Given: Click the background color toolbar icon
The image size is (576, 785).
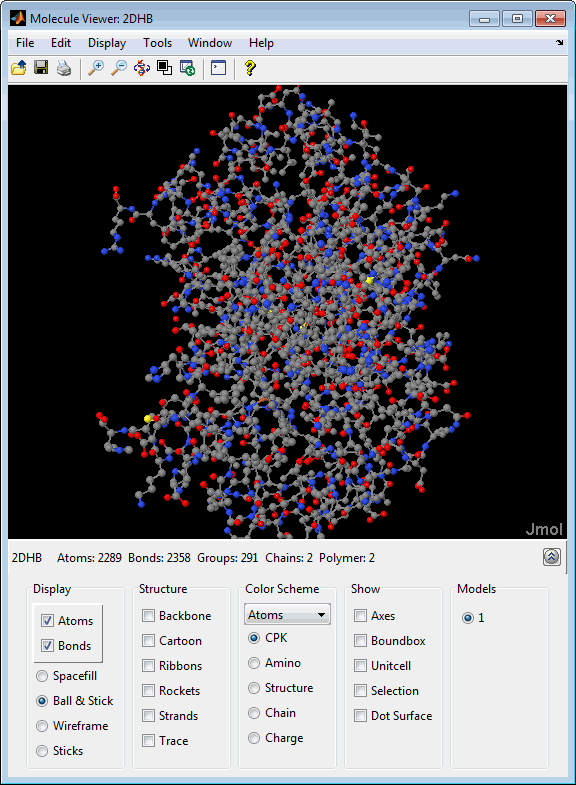Looking at the screenshot, I should (164, 68).
